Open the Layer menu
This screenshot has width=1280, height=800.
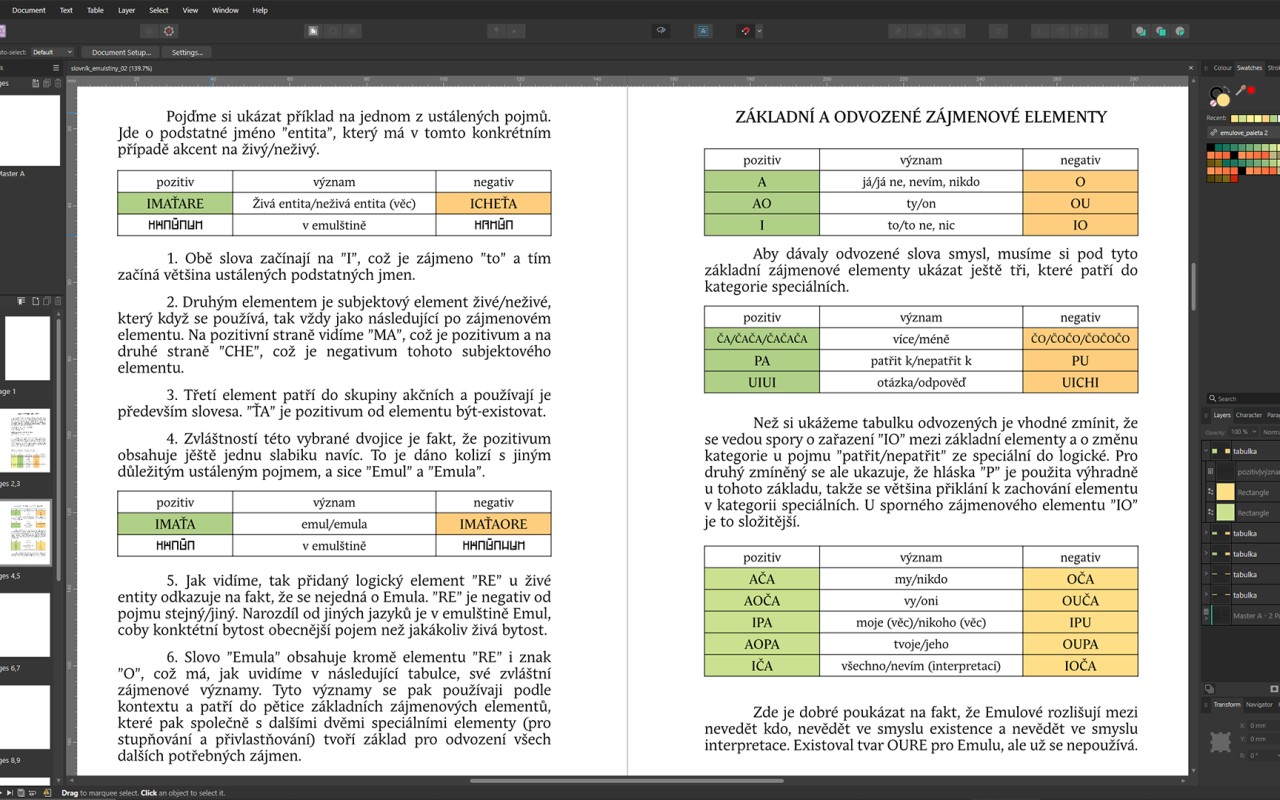pos(126,10)
